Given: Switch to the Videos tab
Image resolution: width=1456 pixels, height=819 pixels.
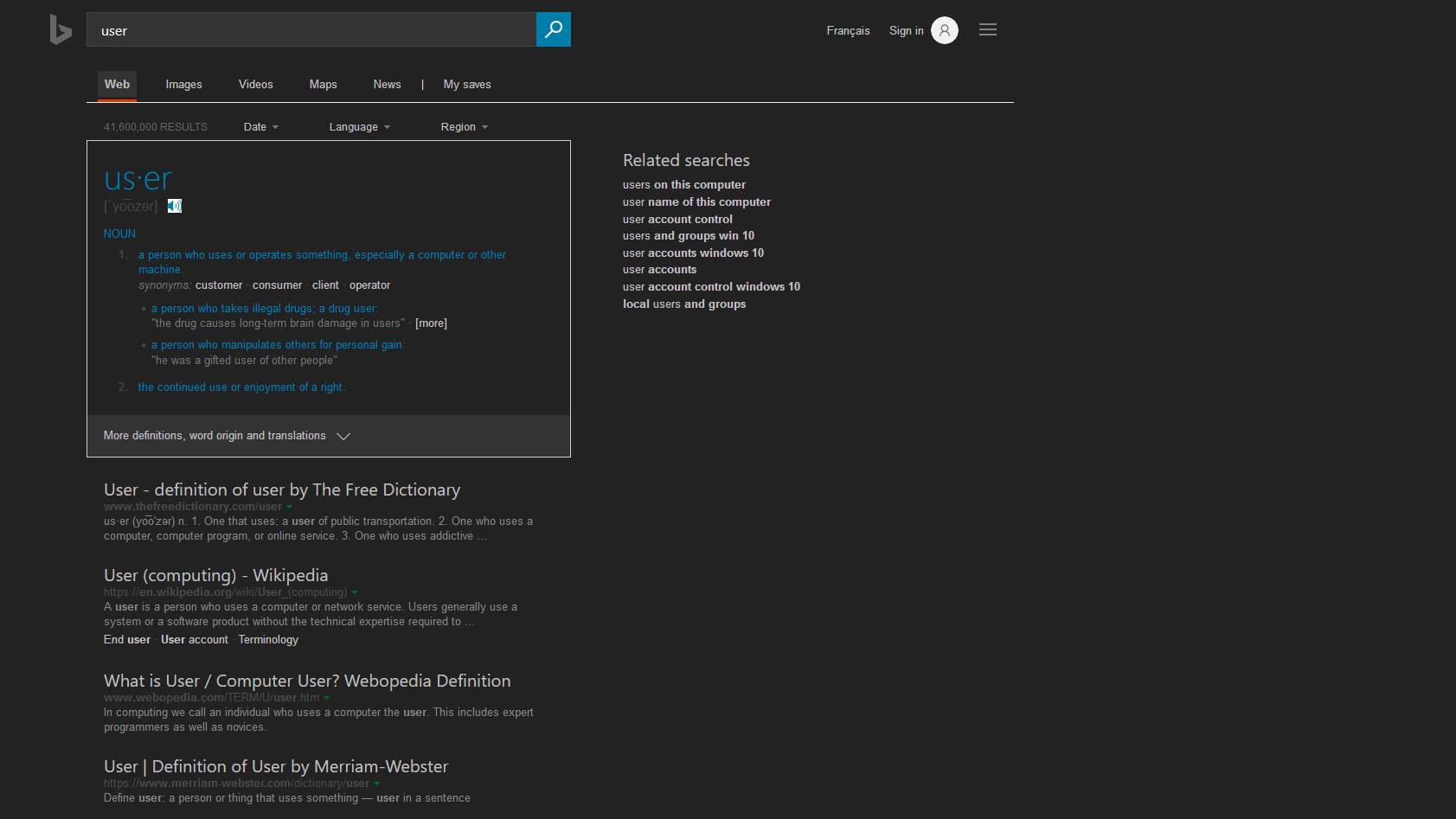Looking at the screenshot, I should coord(255,84).
